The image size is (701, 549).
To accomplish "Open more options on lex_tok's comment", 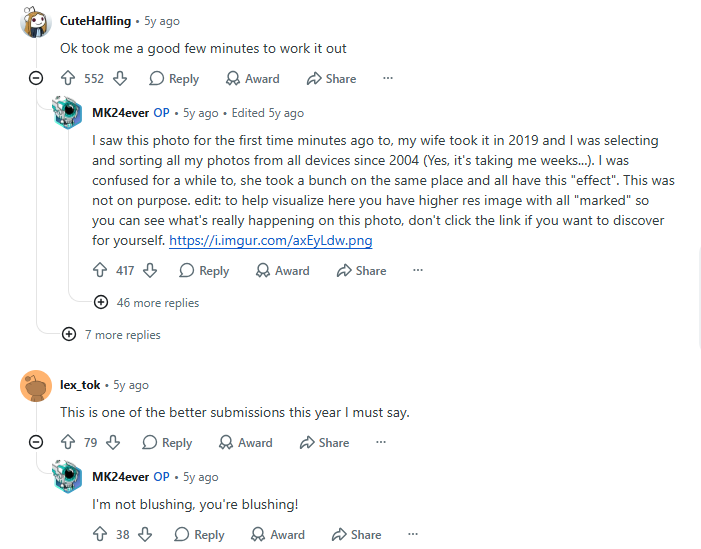I will pyautogui.click(x=380, y=442).
